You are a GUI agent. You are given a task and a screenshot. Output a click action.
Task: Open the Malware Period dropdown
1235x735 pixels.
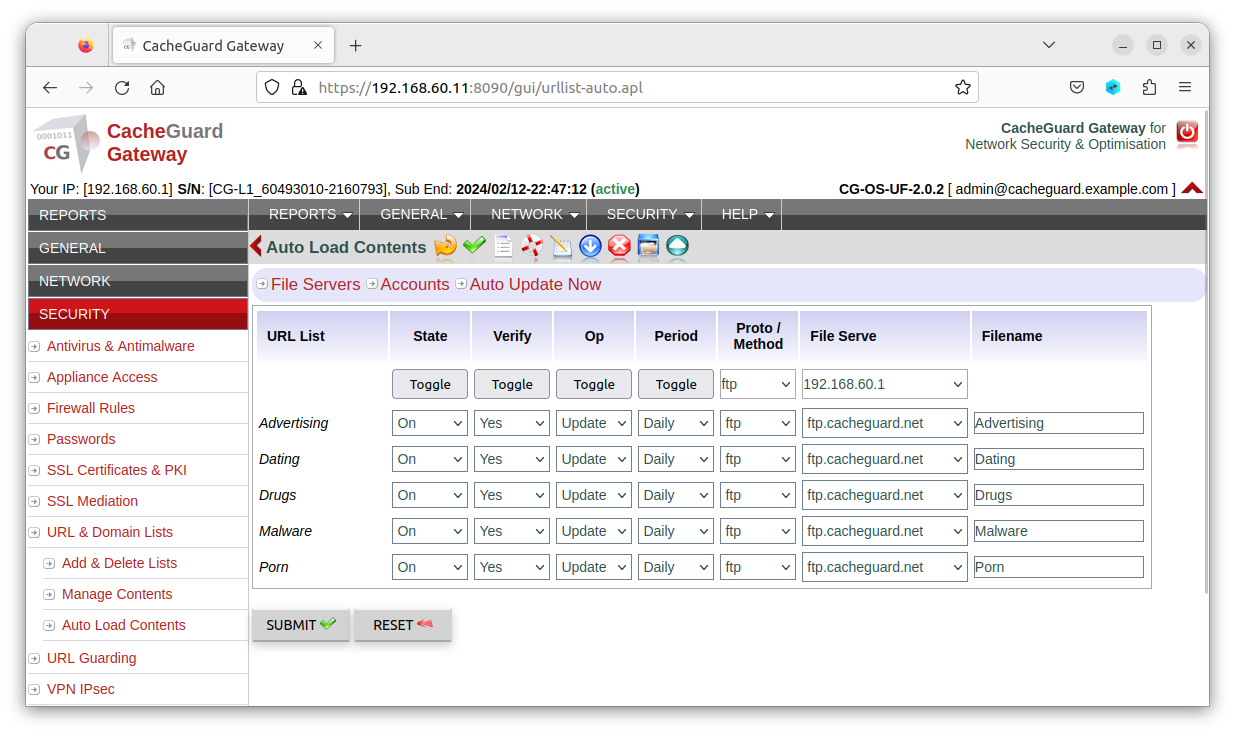[676, 531]
